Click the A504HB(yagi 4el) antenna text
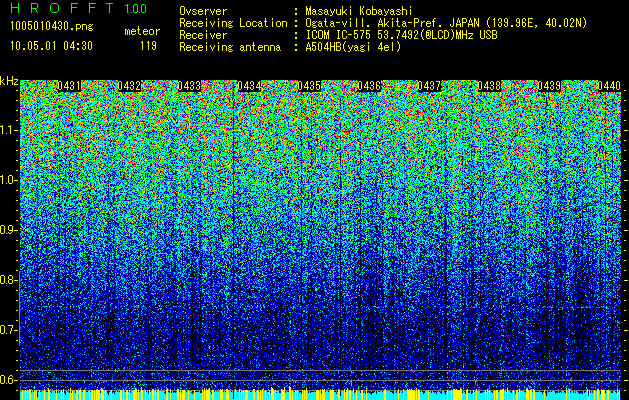Viewport: 629px width, 400px height. (353, 47)
